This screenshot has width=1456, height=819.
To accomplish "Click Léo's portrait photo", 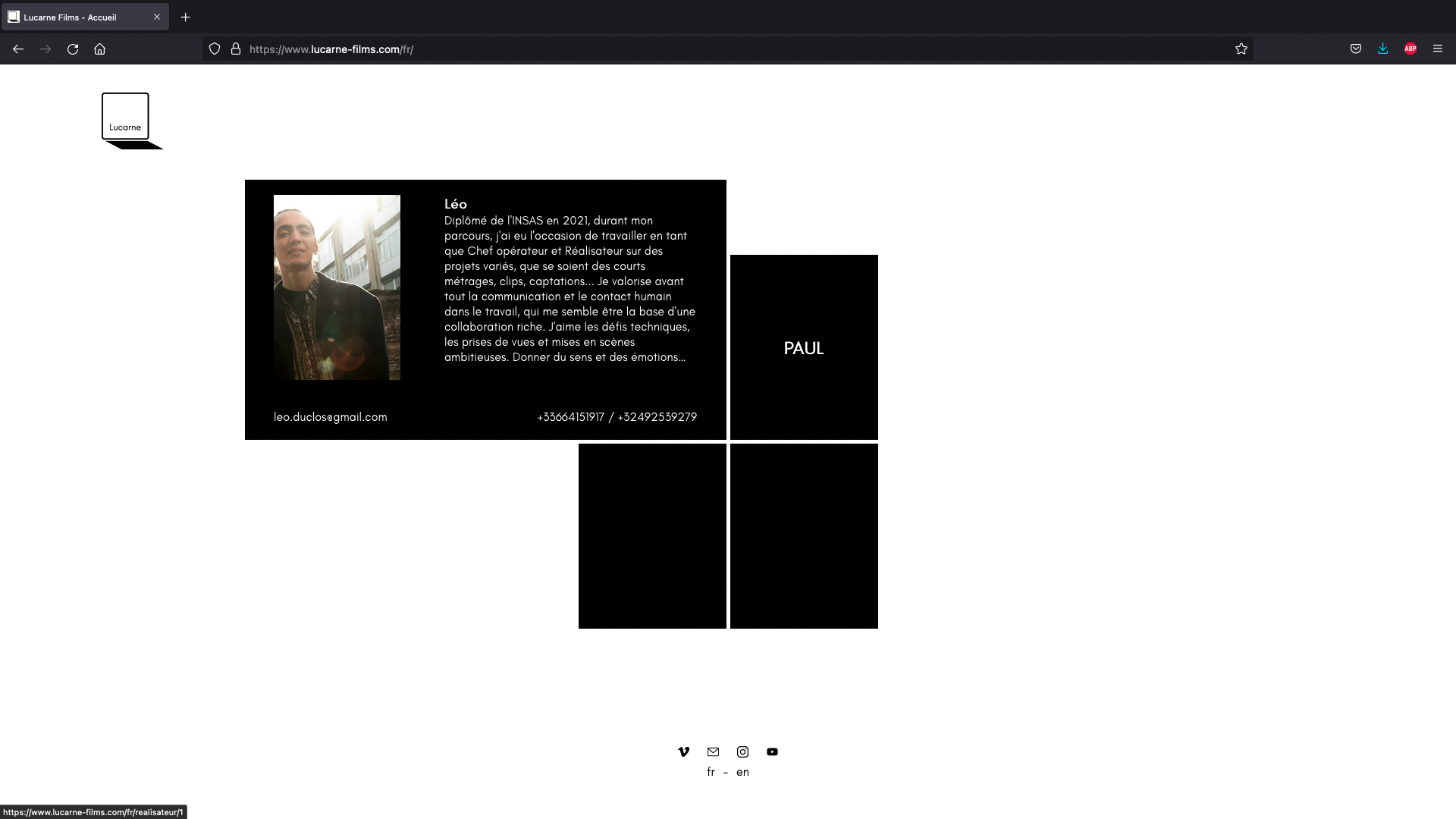I will point(337,287).
